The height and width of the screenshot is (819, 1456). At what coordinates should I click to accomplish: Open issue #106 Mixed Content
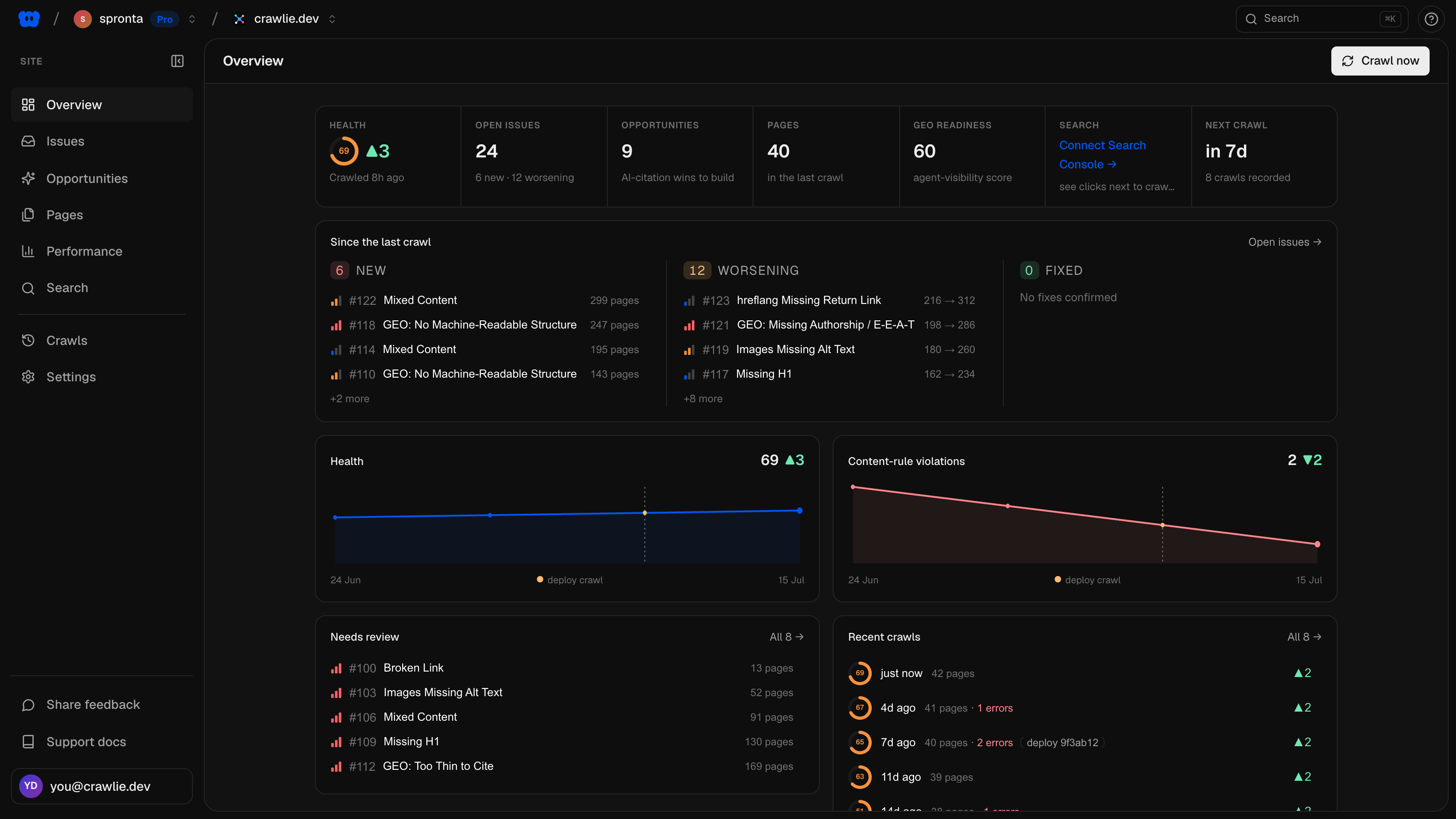[x=562, y=717]
